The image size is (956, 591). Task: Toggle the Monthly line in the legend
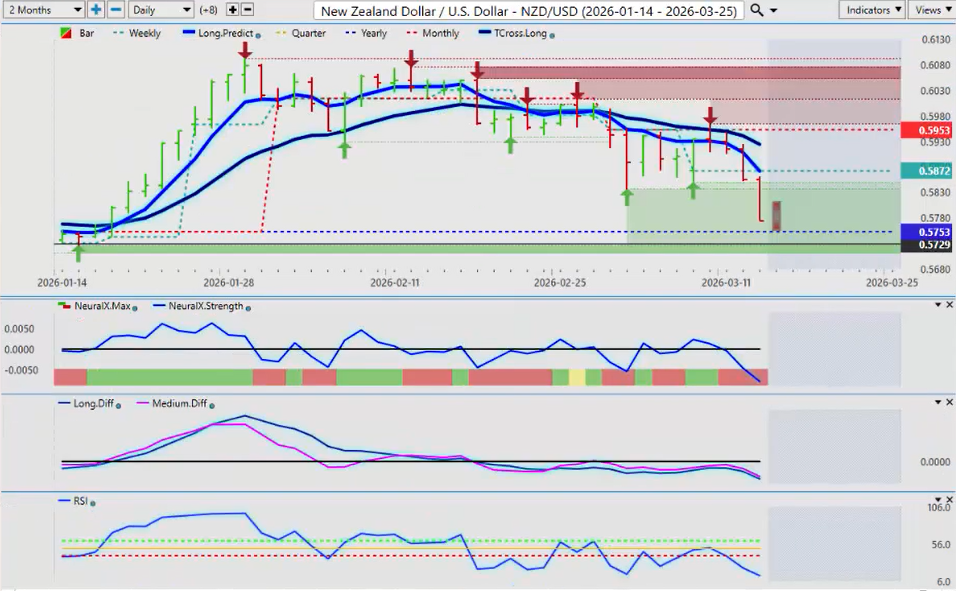pyautogui.click(x=439, y=33)
